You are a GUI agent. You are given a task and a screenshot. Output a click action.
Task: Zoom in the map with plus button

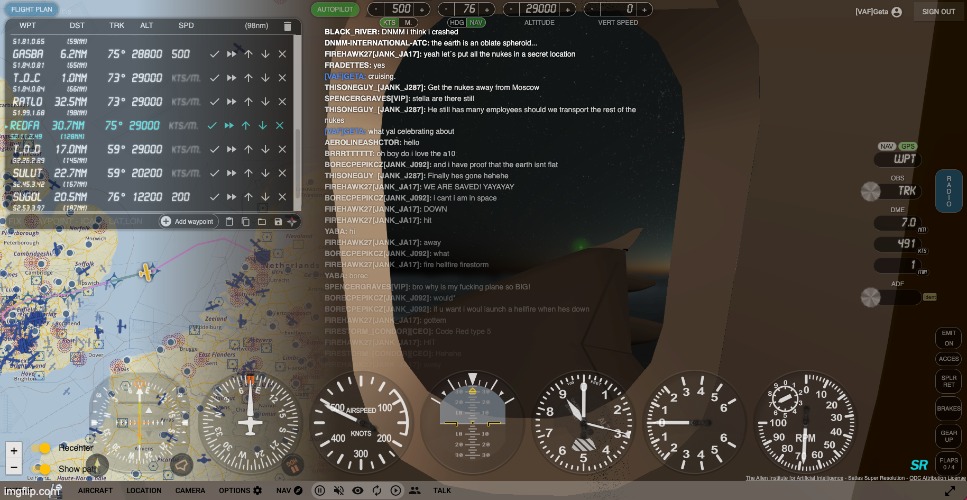(x=13, y=451)
